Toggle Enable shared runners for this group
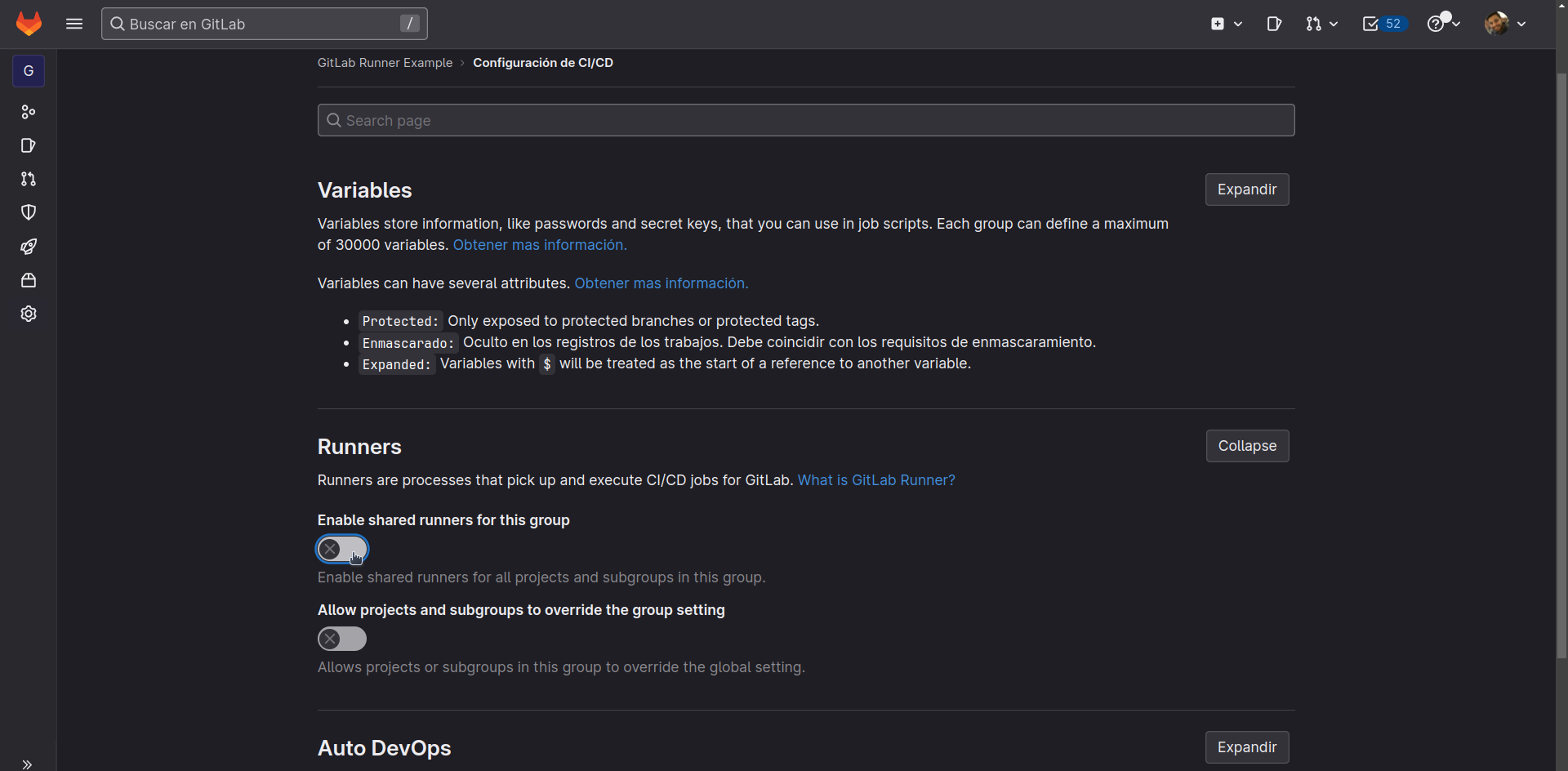This screenshot has height=771, width=1568. tap(342, 549)
